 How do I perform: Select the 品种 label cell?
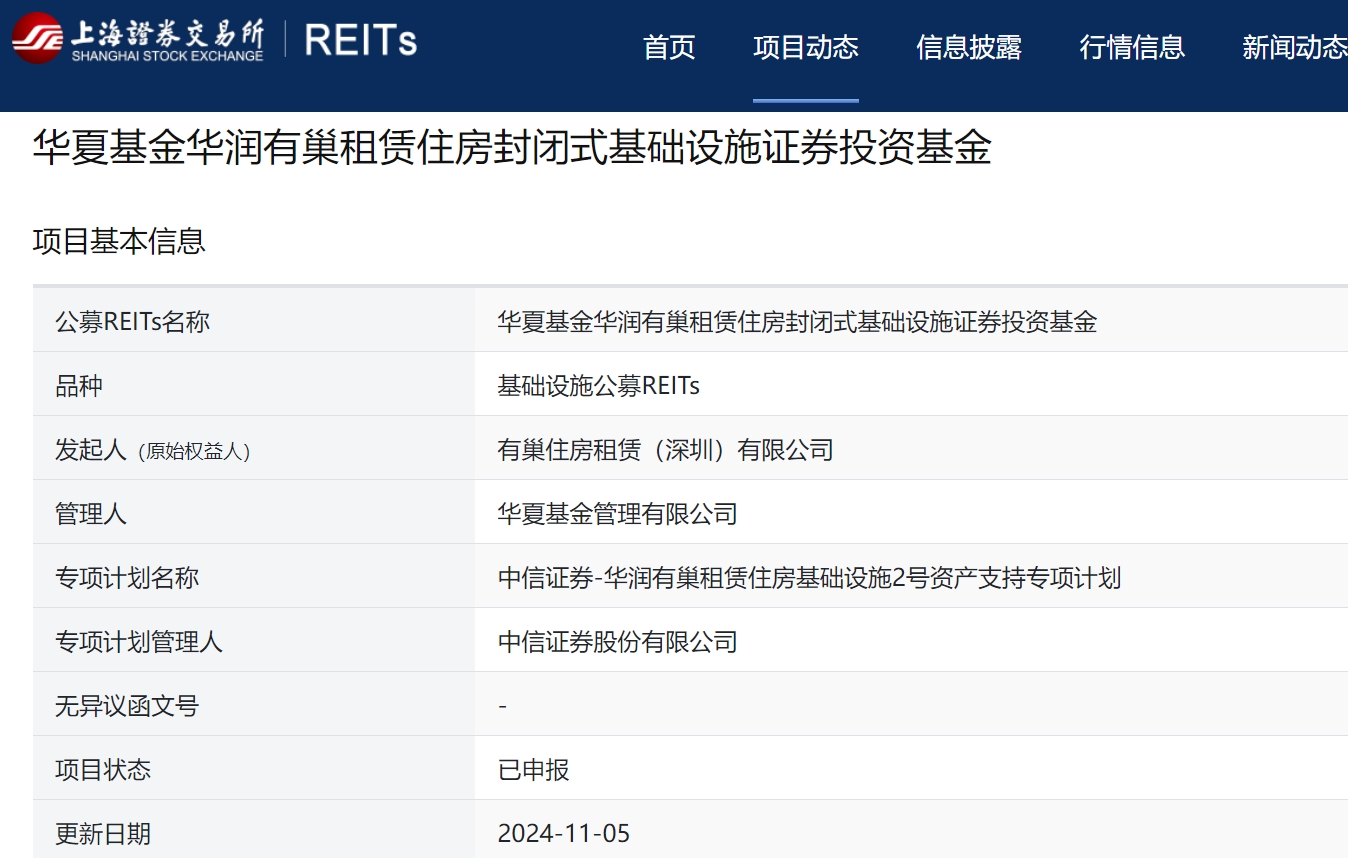pos(254,384)
